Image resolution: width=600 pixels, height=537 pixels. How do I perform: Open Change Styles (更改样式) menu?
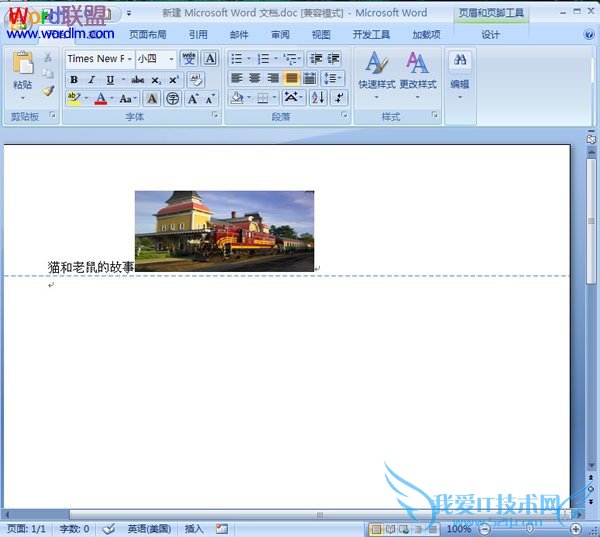coord(418,75)
